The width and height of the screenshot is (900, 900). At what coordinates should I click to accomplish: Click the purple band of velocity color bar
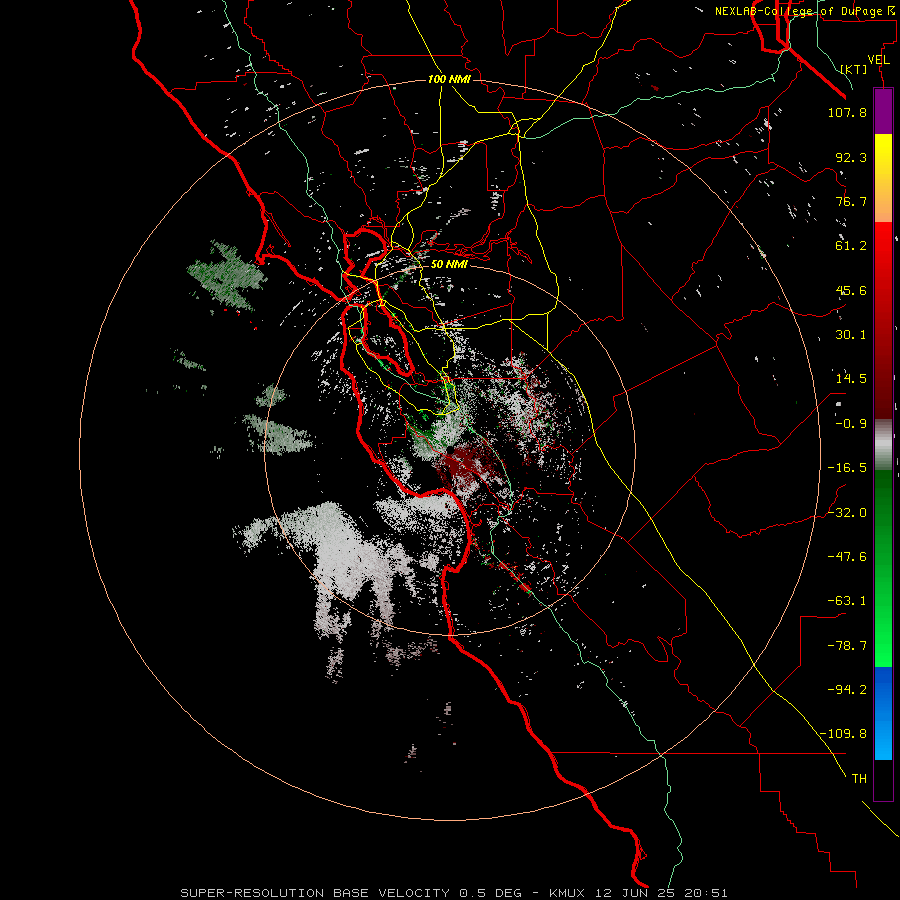[883, 111]
